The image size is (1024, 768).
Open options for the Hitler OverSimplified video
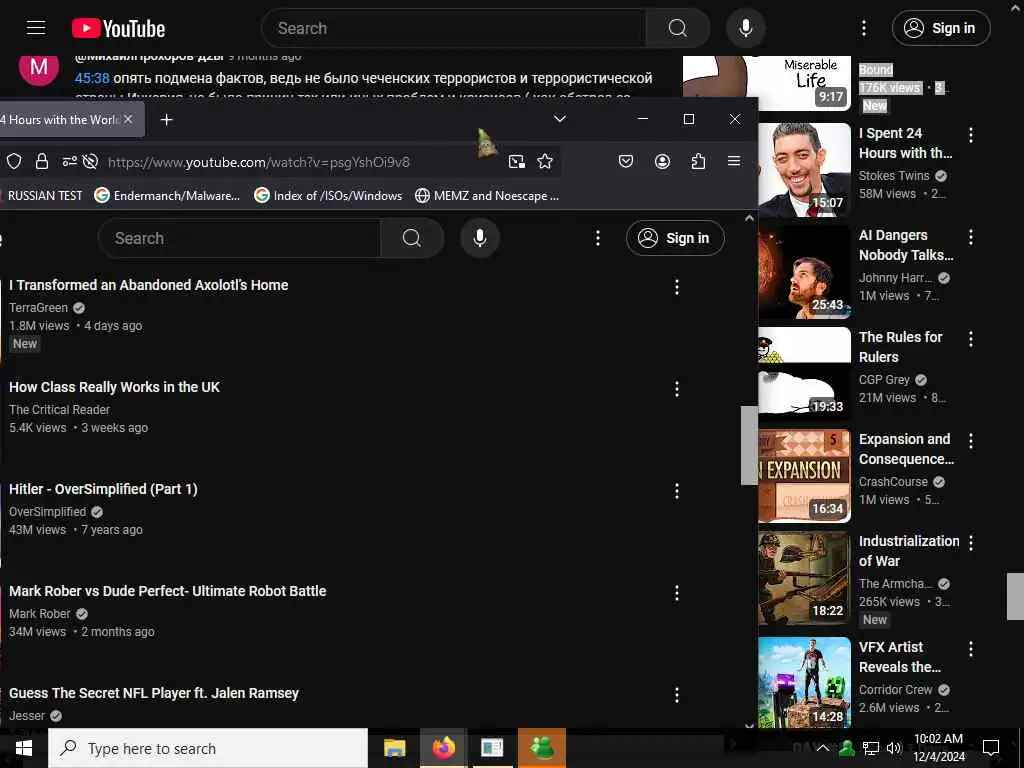point(677,491)
